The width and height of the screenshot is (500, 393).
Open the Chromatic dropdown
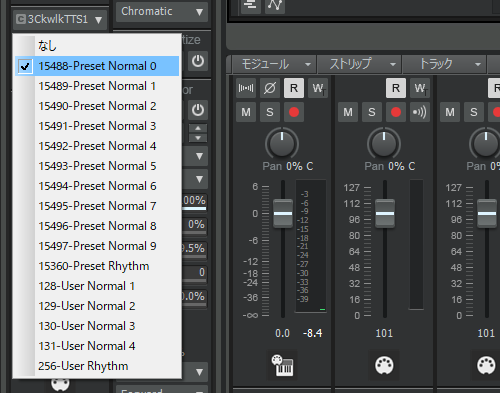click(162, 12)
